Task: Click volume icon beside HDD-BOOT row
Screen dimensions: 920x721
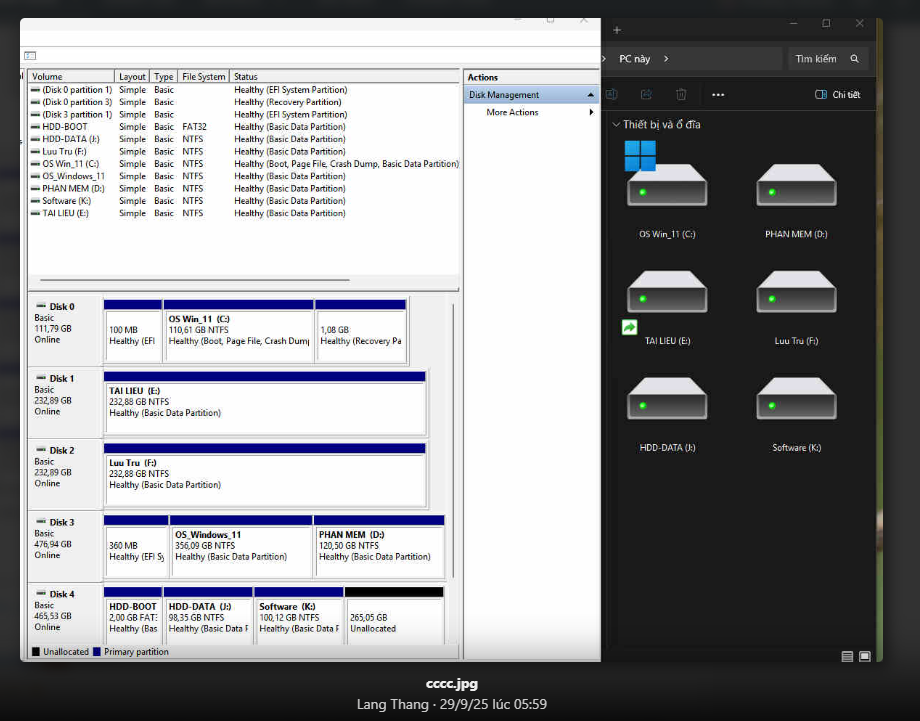Action: (35, 127)
